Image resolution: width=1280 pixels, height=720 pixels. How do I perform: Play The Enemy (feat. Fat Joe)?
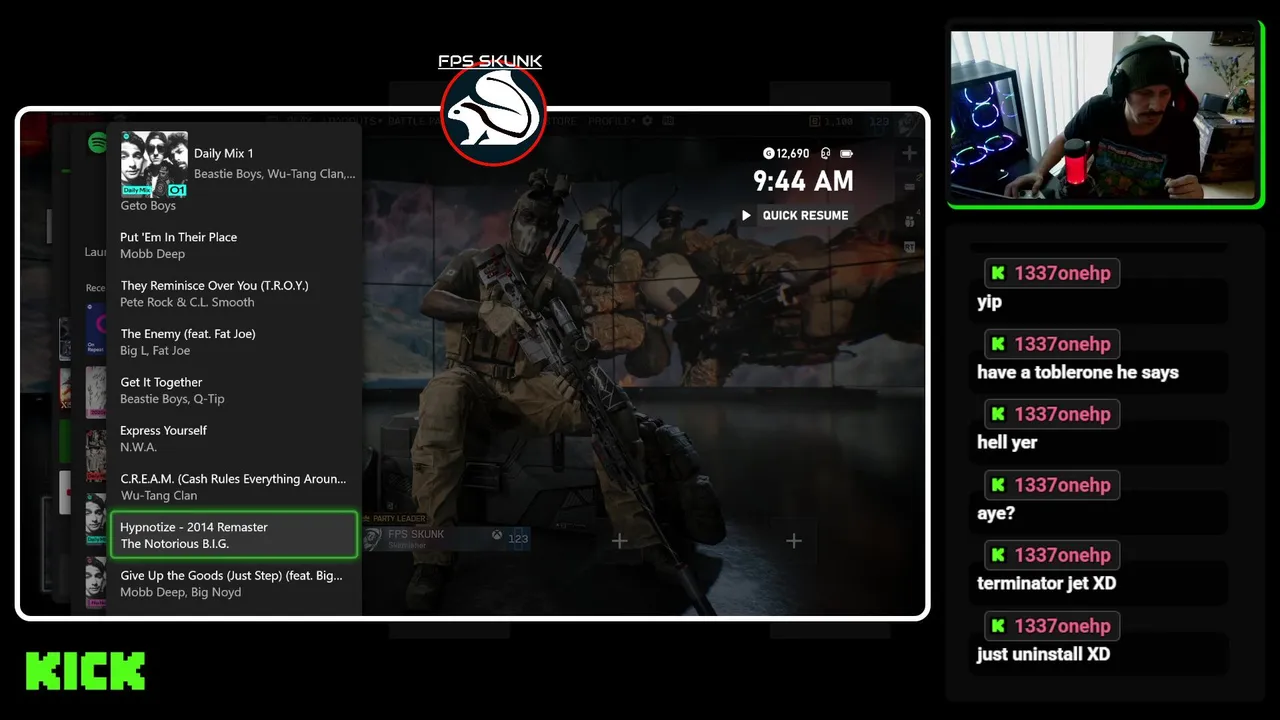[x=234, y=342]
